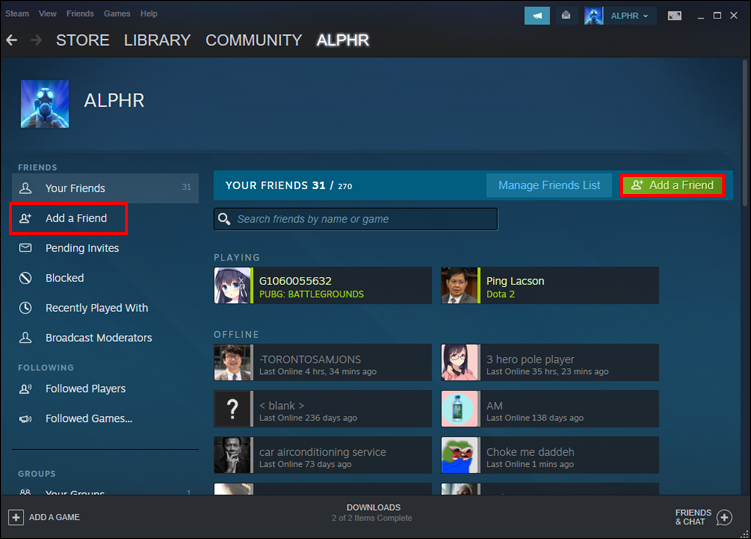Open the large ALPHR profile avatar

[45, 104]
